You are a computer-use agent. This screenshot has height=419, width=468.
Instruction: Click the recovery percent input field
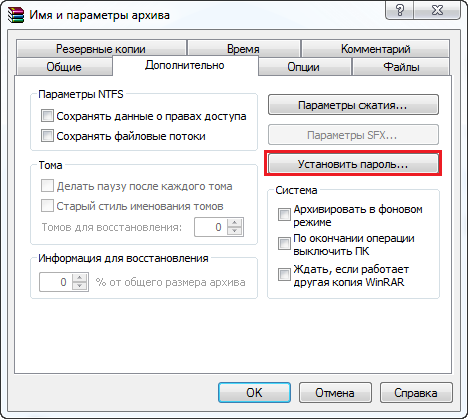point(56,282)
